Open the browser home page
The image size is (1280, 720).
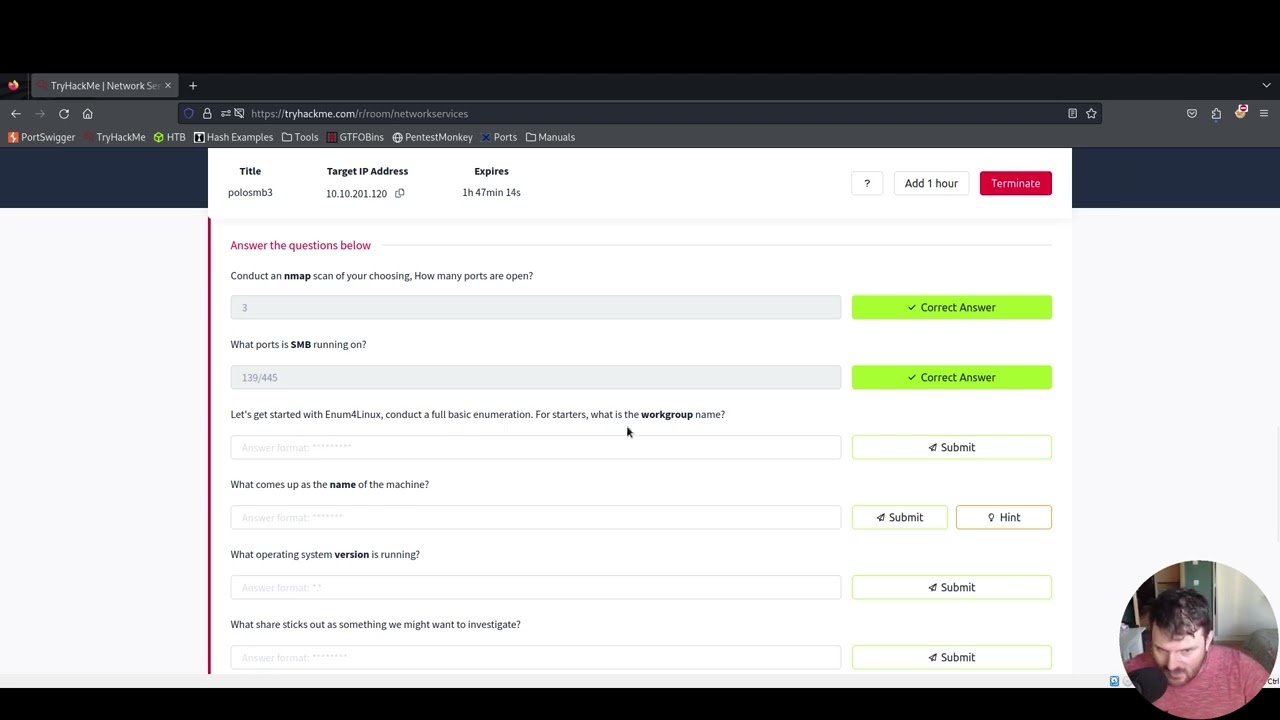pos(88,114)
